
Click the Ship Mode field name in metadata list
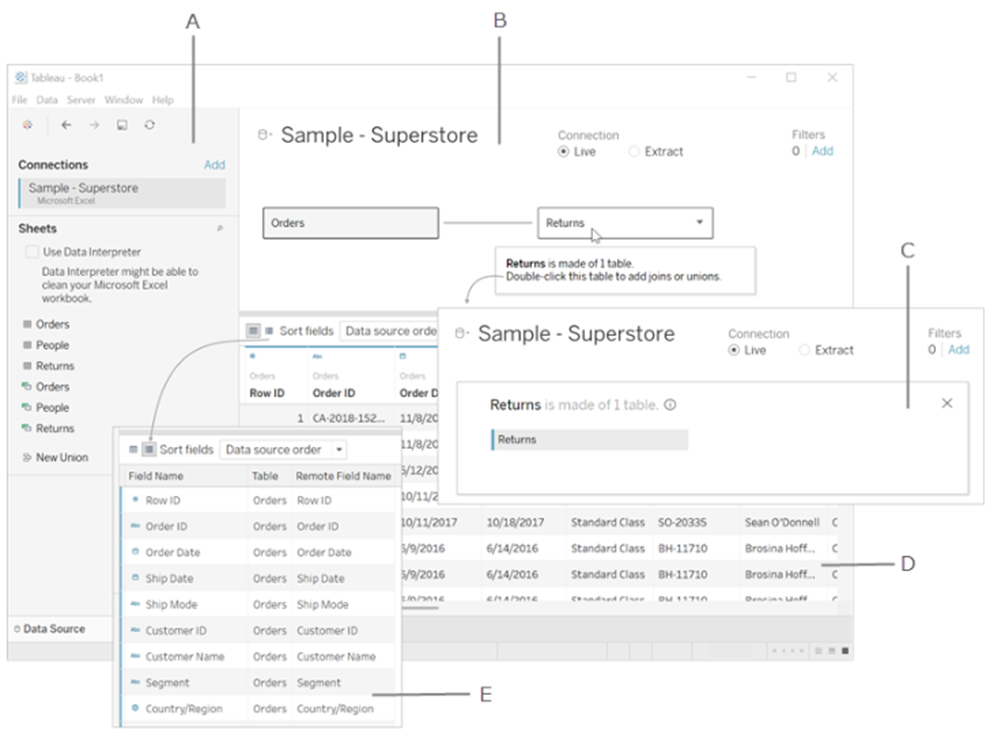(171, 604)
